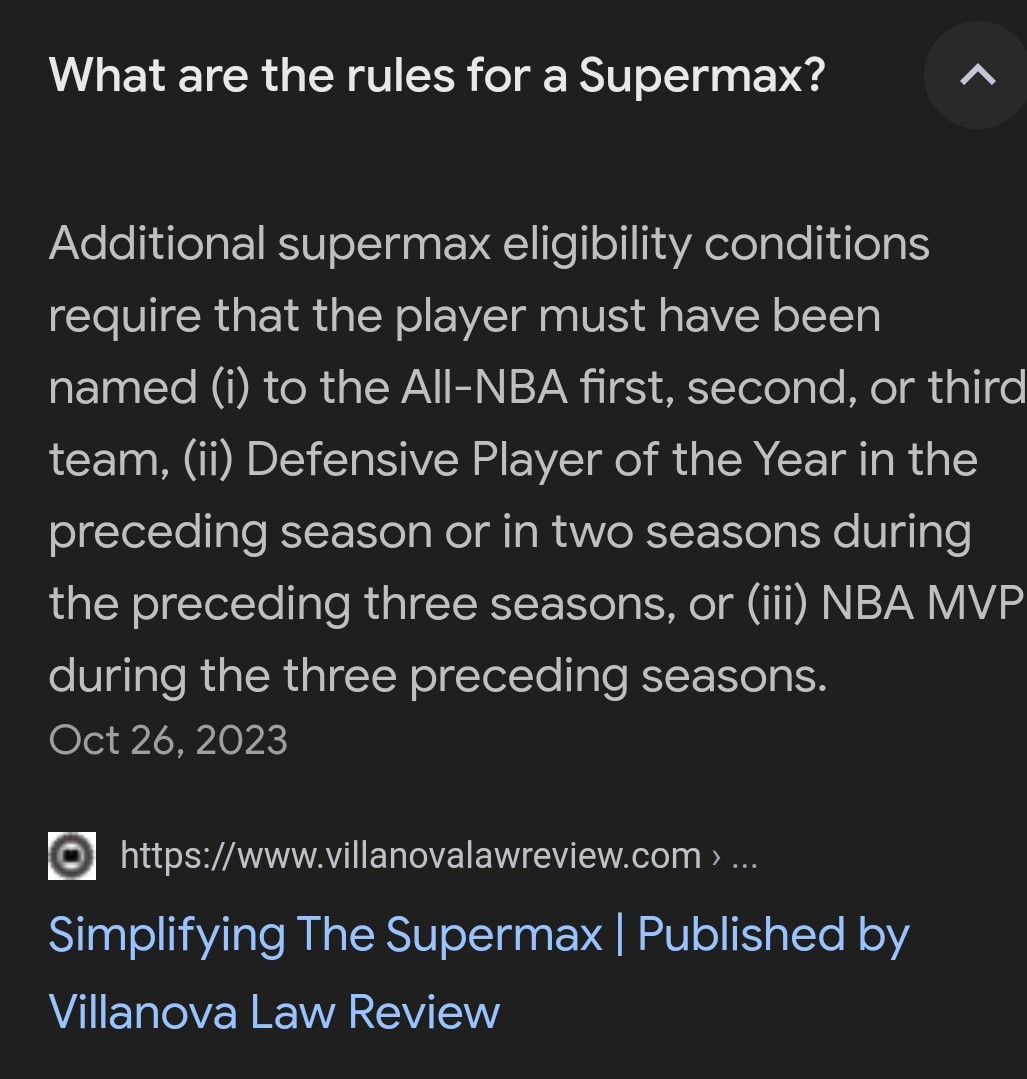
Task: Click the Villanova Law Review site favicon
Action: tap(72, 856)
